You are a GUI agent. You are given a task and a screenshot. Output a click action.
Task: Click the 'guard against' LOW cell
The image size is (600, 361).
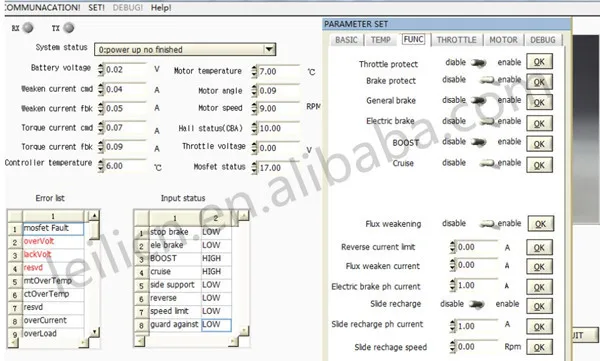[x=216, y=325]
